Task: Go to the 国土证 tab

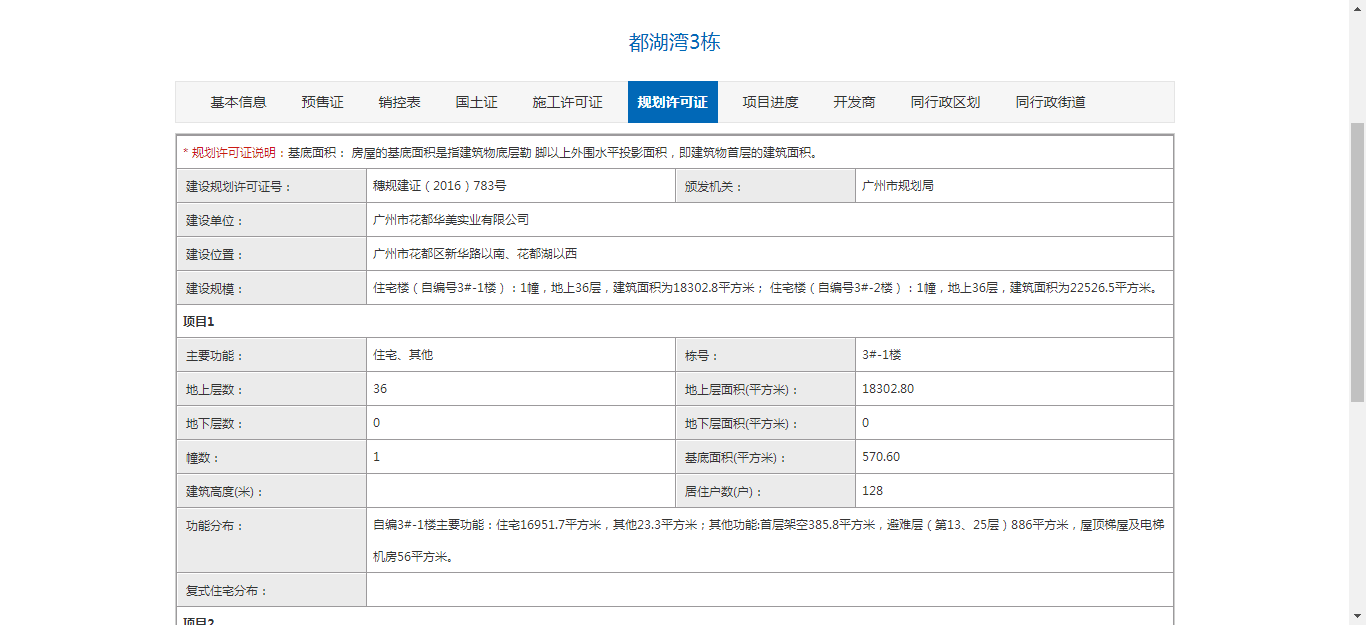Action: (x=476, y=102)
